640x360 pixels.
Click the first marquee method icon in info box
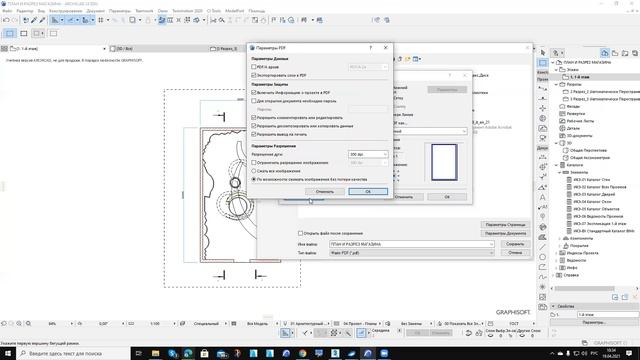[9, 33]
